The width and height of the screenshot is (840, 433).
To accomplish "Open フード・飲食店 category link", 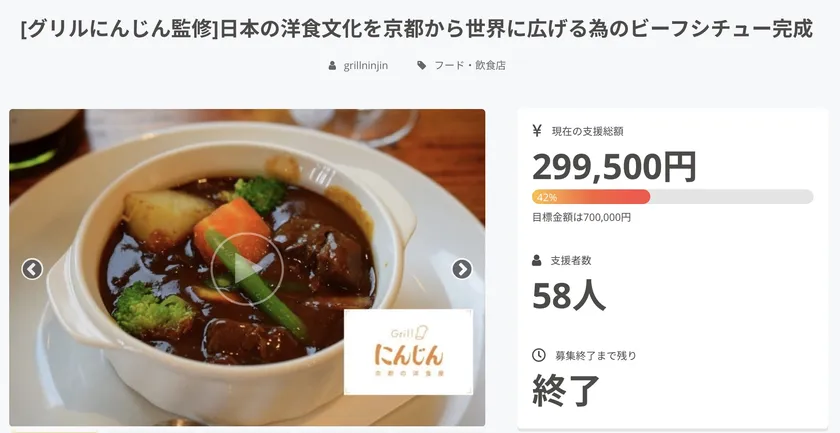I will (470, 65).
